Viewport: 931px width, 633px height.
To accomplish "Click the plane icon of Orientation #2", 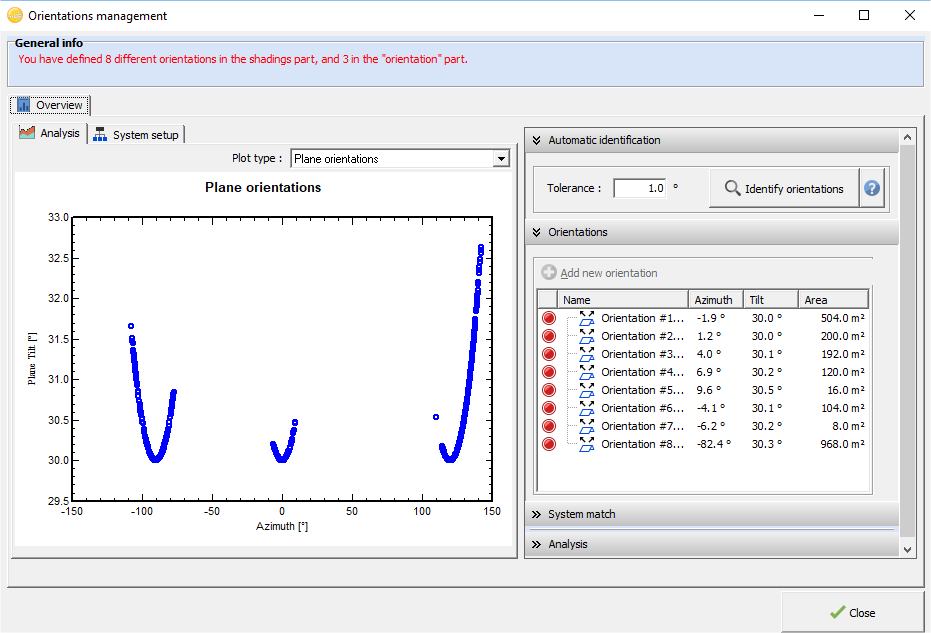I will tap(587, 336).
